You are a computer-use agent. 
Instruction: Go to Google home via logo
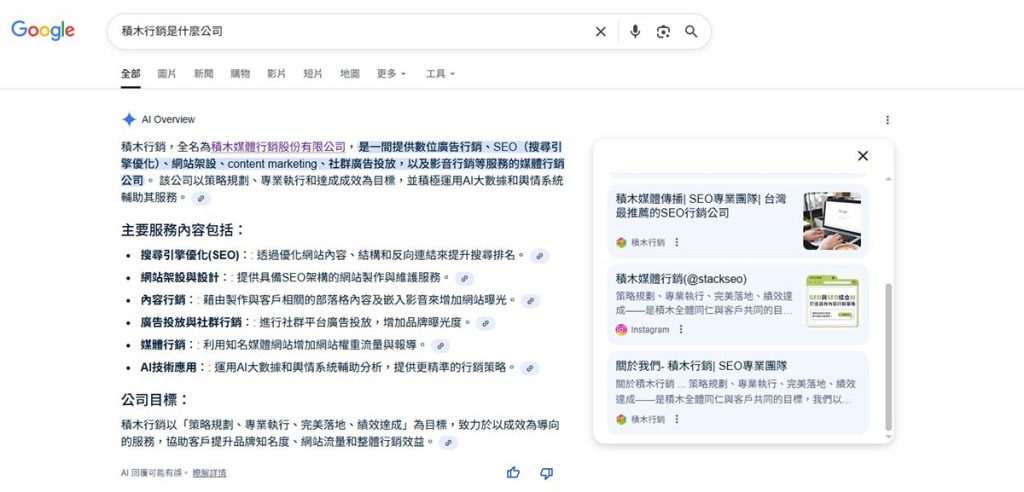coord(43,31)
